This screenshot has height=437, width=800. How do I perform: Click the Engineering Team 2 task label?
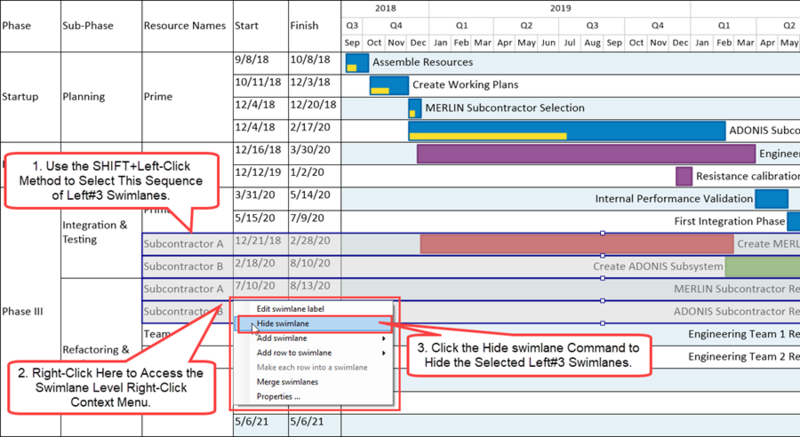[744, 356]
